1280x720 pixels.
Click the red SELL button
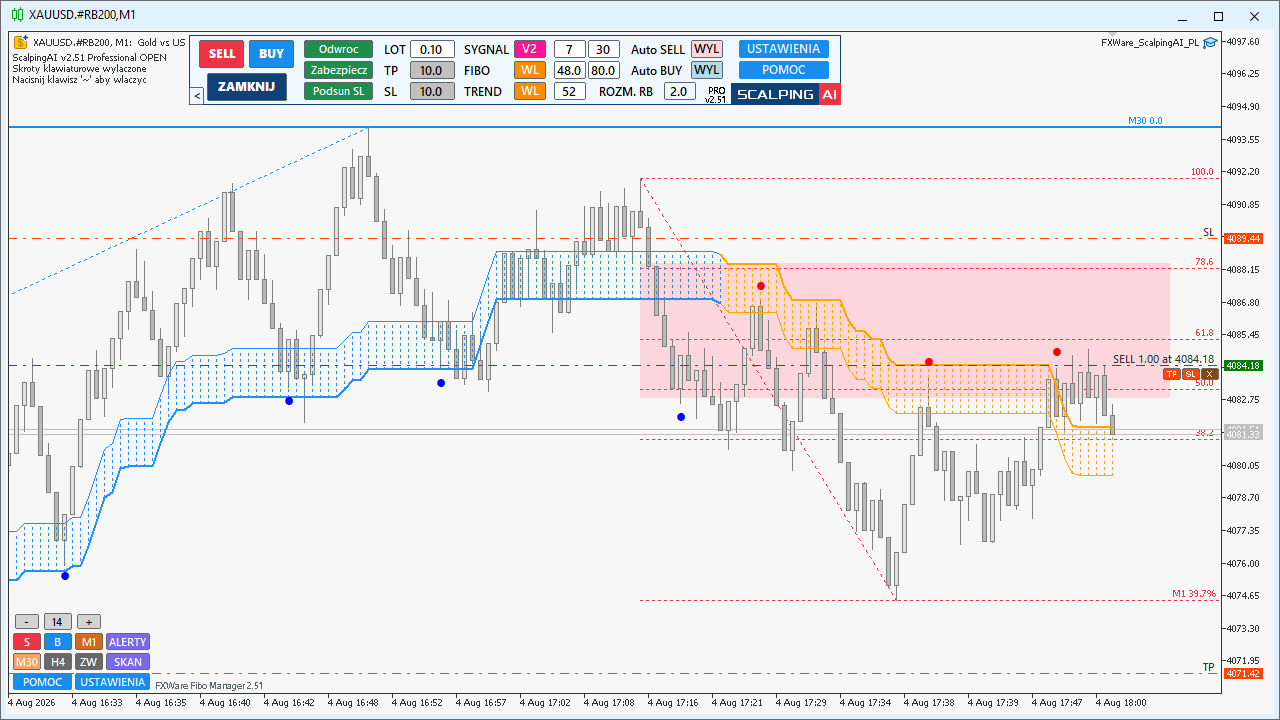point(221,54)
